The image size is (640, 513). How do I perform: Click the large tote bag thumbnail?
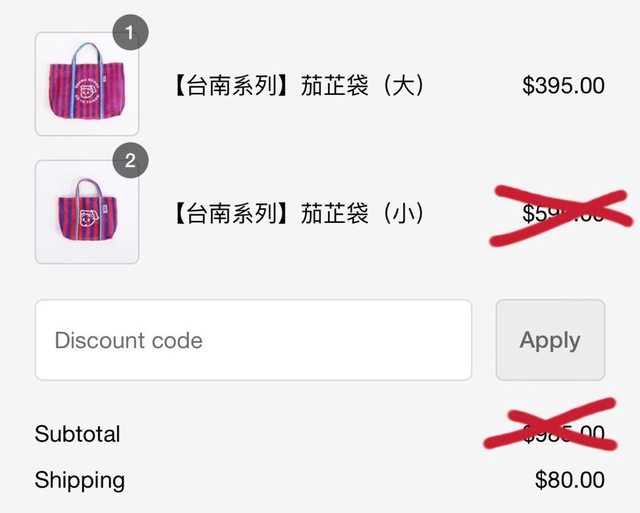pos(86,84)
